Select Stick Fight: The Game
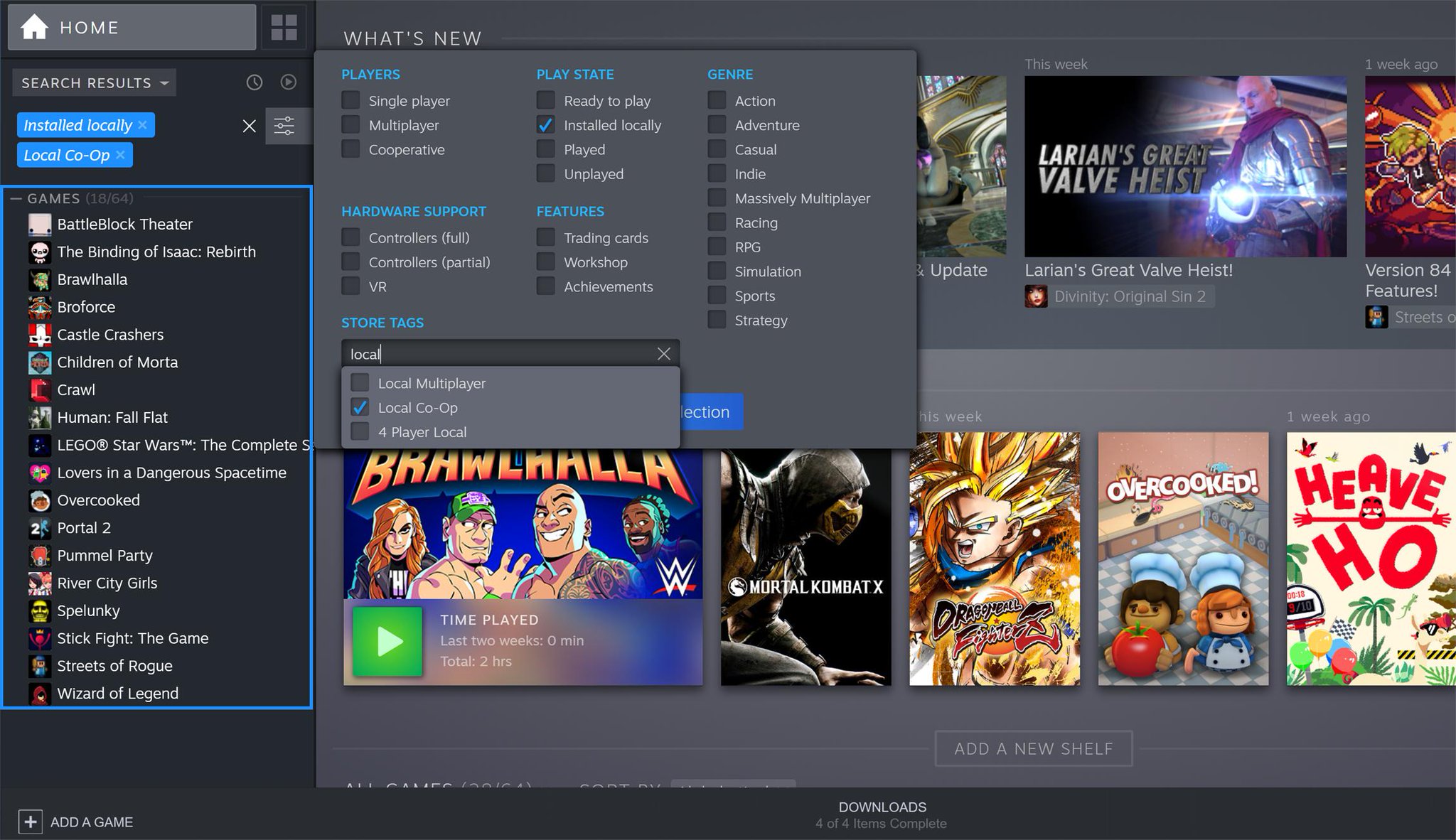The width and height of the screenshot is (1456, 840). pyautogui.click(x=133, y=638)
